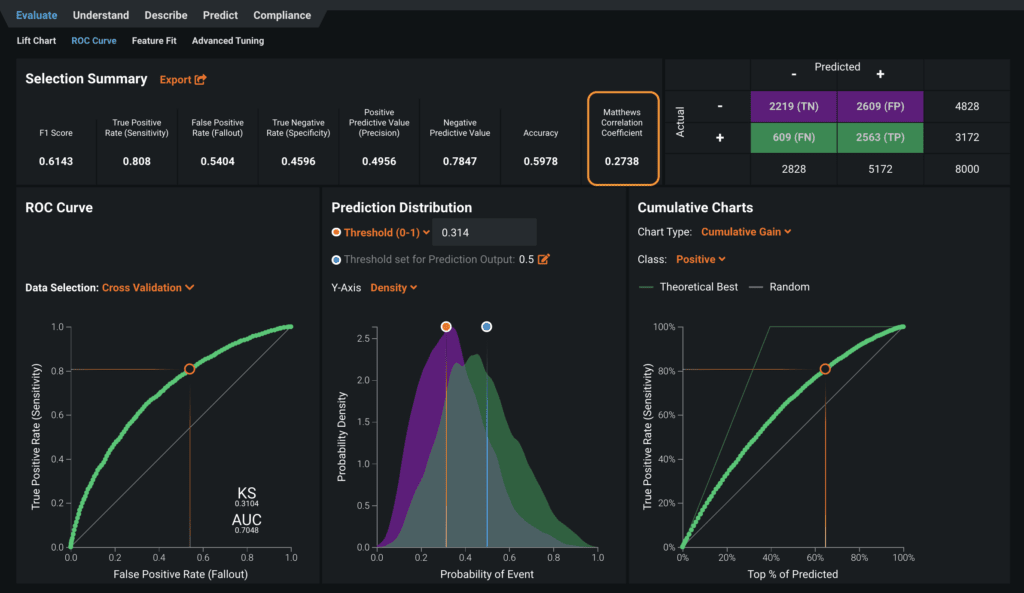Click the threshold input field showing 0.314
The width and height of the screenshot is (1024, 593).
[484, 232]
